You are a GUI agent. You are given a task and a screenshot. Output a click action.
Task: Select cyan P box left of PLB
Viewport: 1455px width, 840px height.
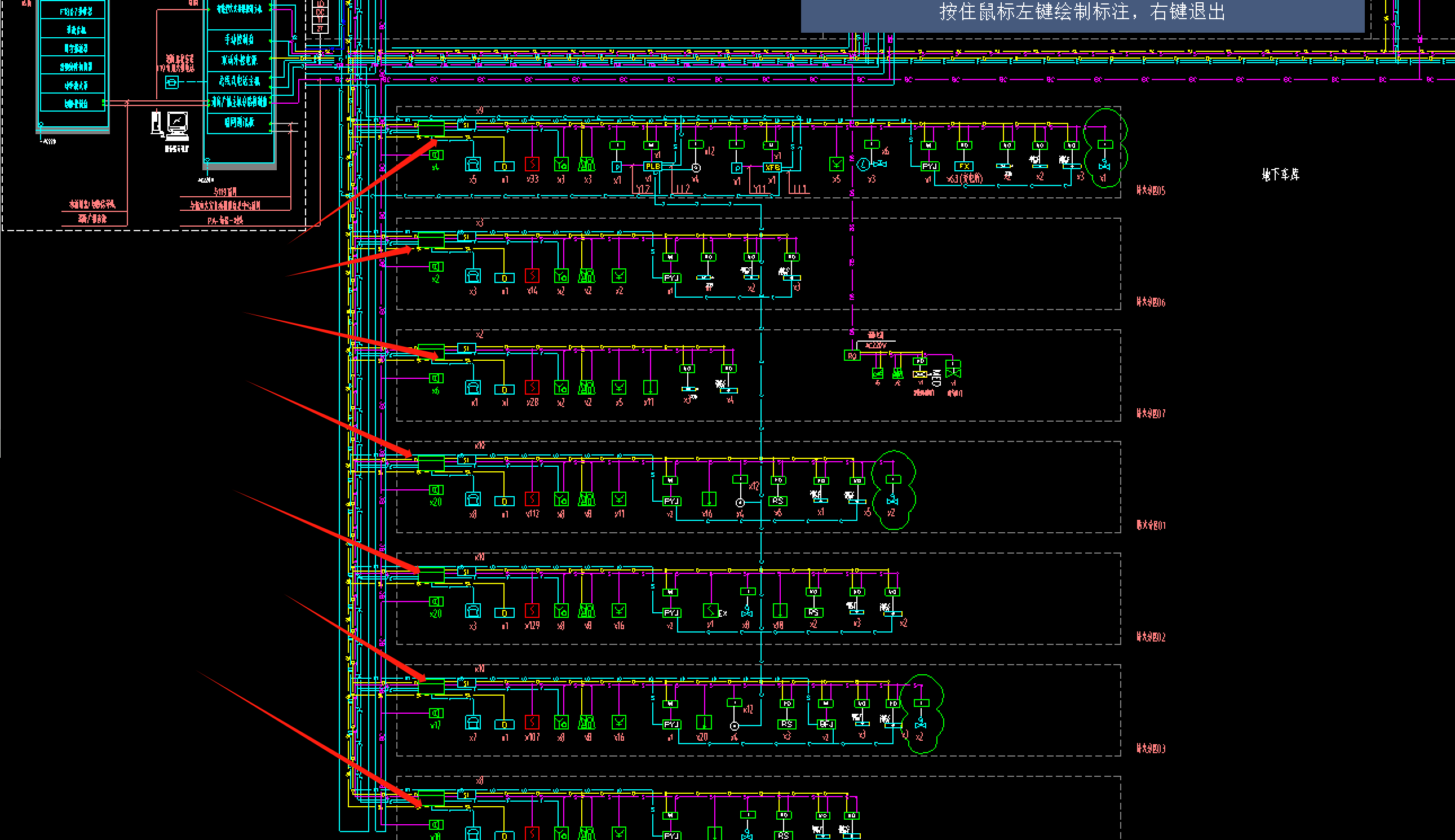click(617, 167)
